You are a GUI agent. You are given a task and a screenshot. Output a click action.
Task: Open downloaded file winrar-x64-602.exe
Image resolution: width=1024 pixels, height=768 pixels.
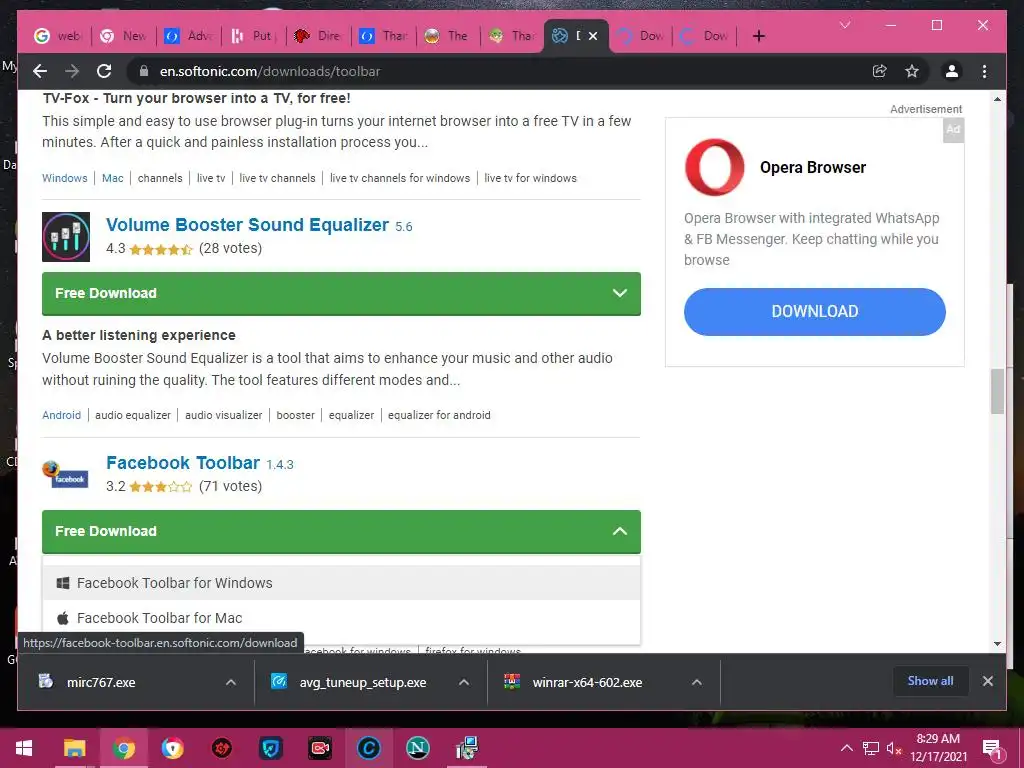click(x=587, y=682)
